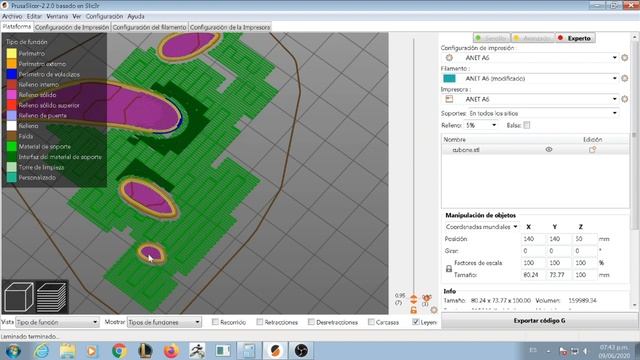Enable the Desretracciones checkbox
The image size is (640, 360).
click(311, 322)
